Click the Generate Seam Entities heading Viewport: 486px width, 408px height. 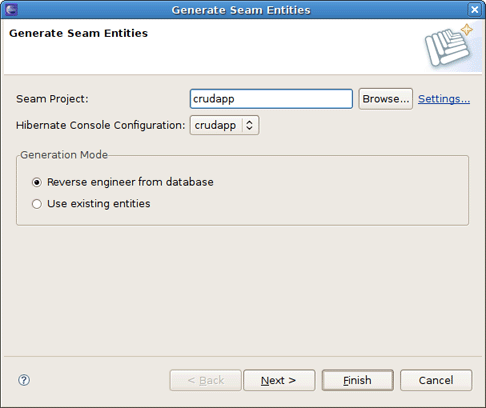[x=78, y=33]
